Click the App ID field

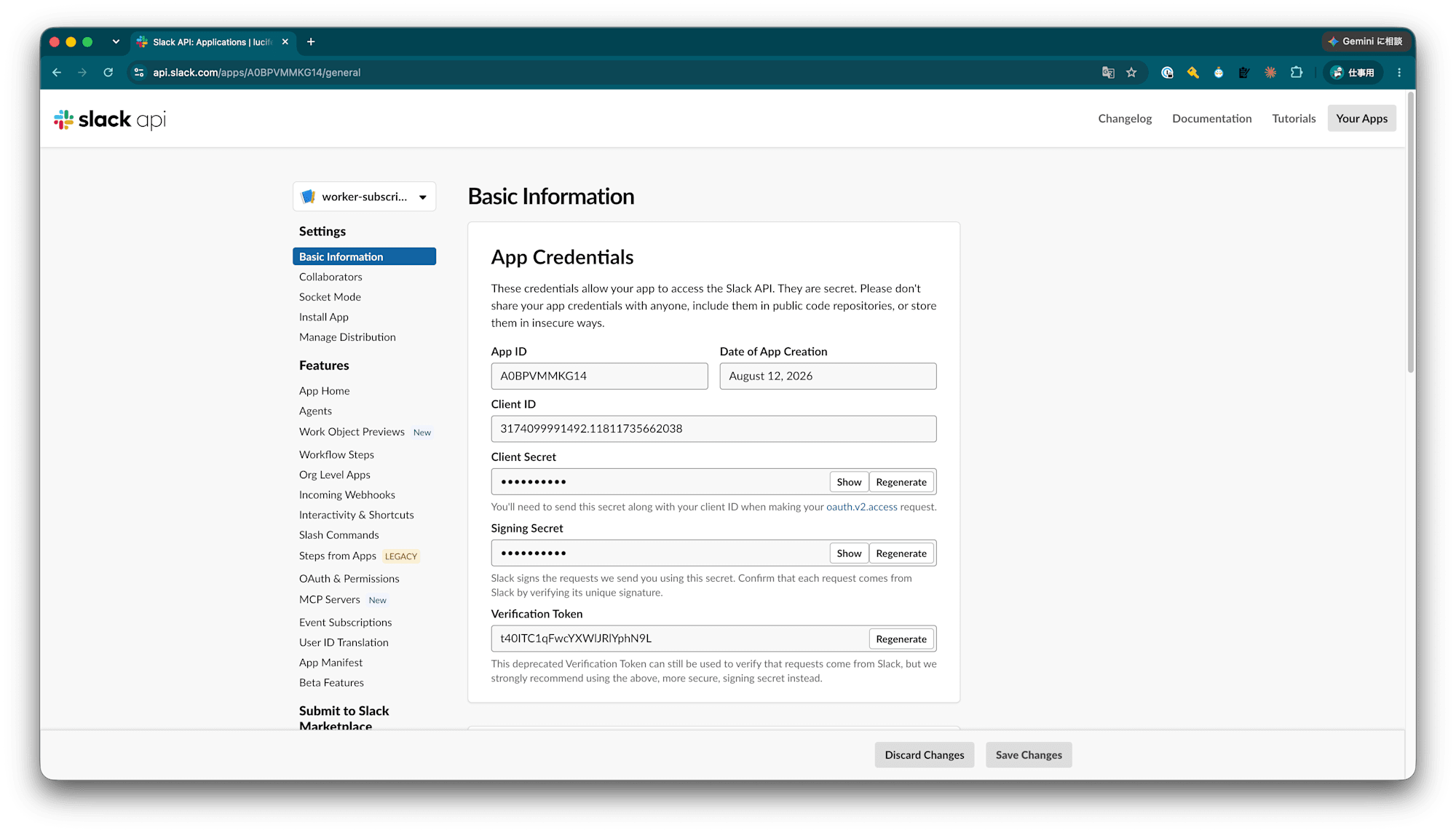pos(599,376)
